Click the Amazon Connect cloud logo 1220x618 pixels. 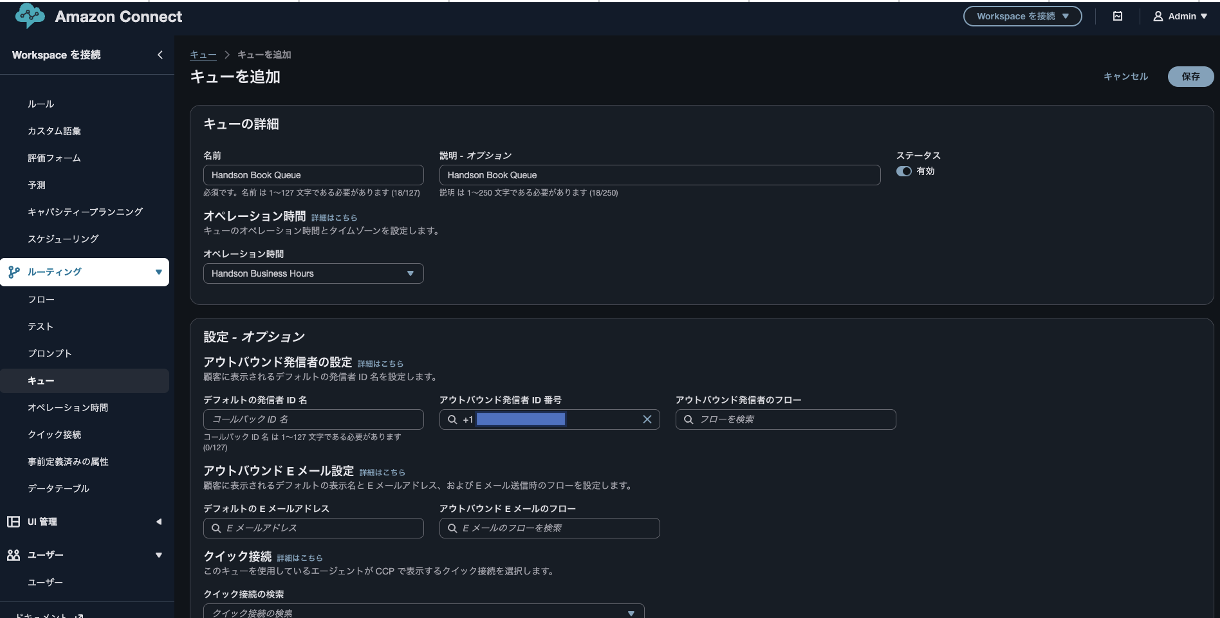tap(30, 16)
